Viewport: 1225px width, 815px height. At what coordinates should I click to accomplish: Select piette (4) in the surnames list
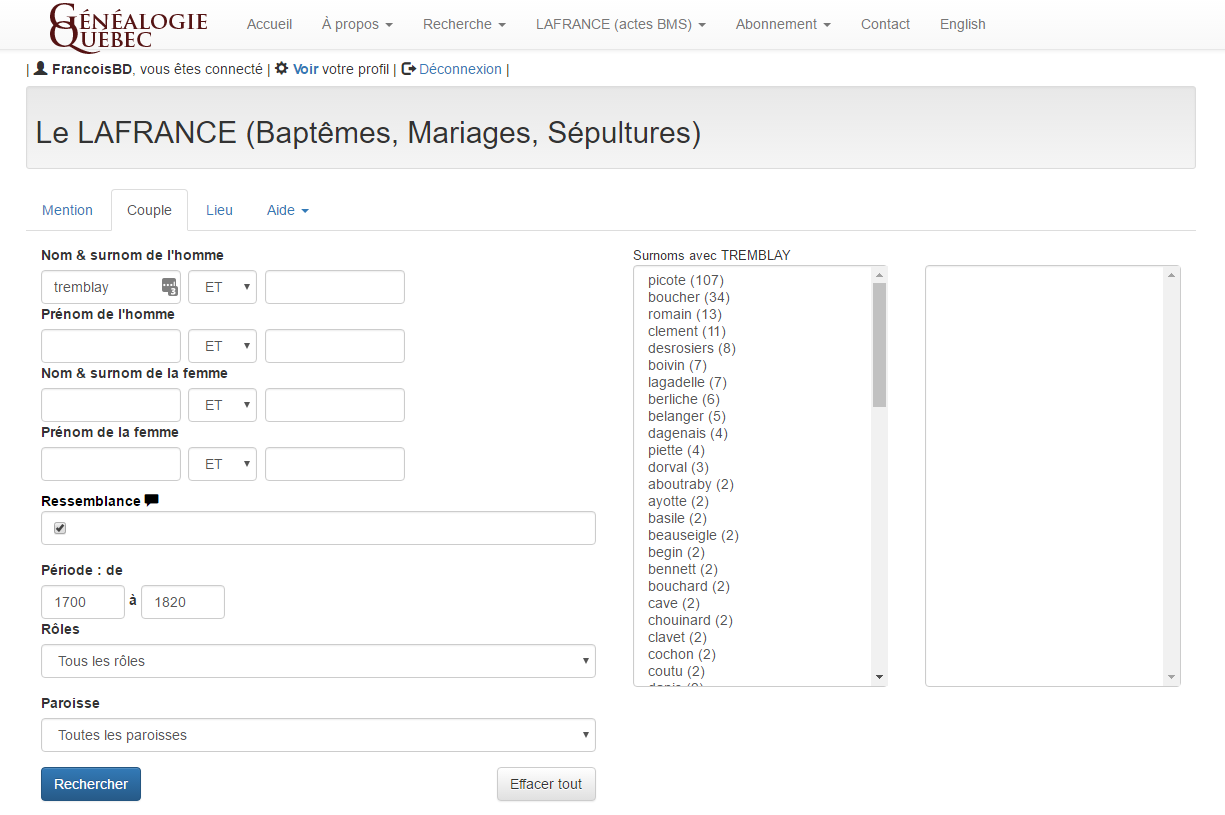[676, 450]
